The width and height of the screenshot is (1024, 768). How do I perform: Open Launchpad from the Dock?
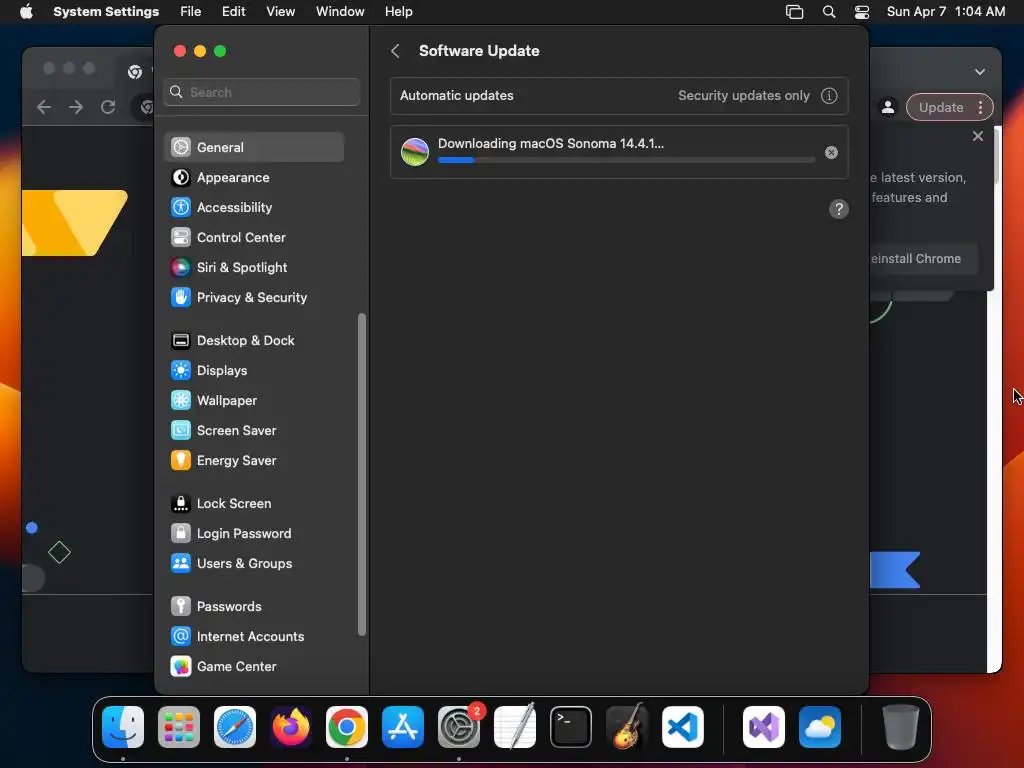(178, 727)
